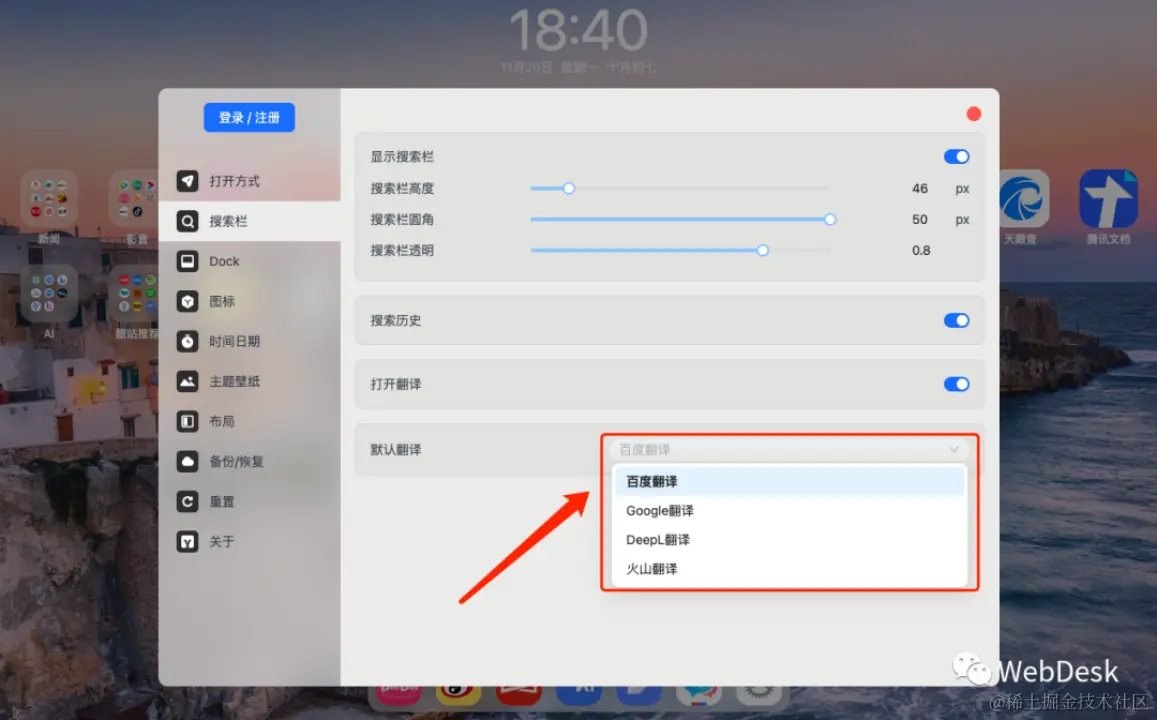Choose 百度翻译 from the dropdown list

click(x=789, y=482)
